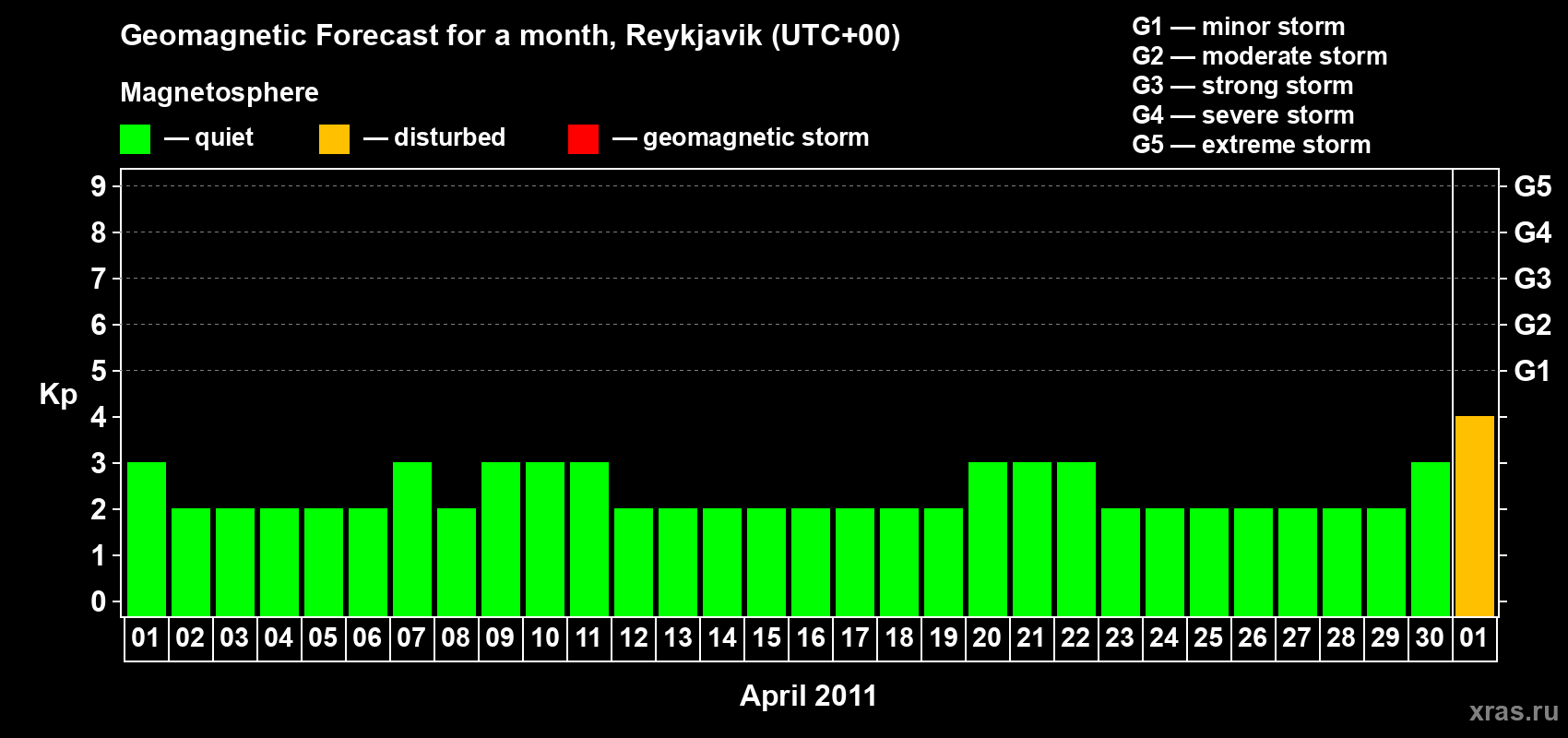Click the Kp axis value 7
The width and height of the screenshot is (1568, 738).
[99, 279]
